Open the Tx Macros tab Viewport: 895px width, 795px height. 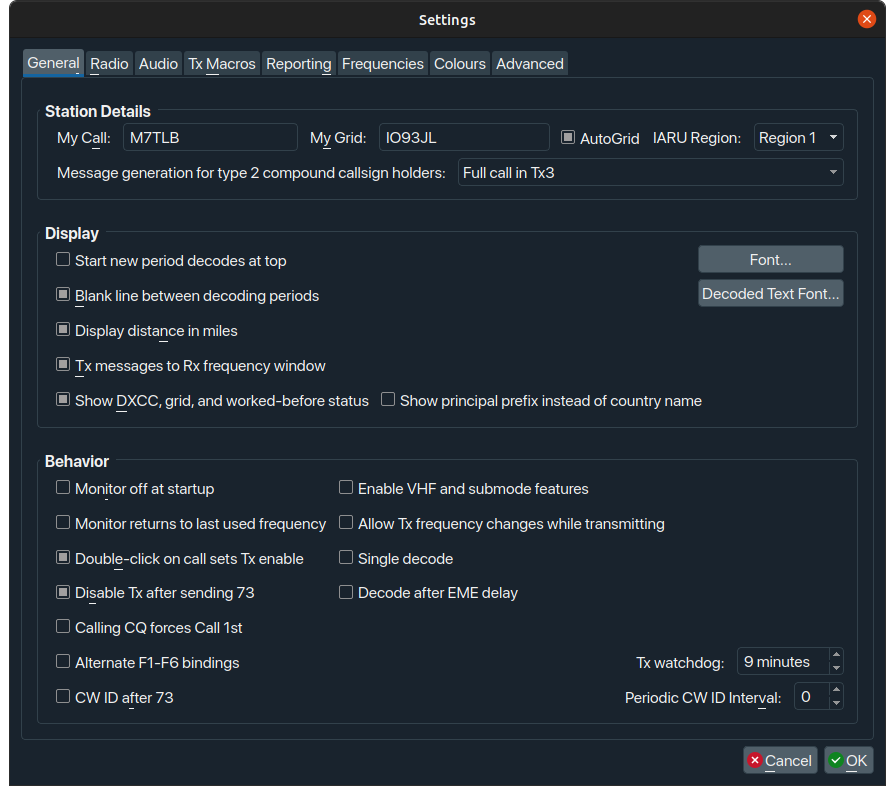tap(222, 64)
